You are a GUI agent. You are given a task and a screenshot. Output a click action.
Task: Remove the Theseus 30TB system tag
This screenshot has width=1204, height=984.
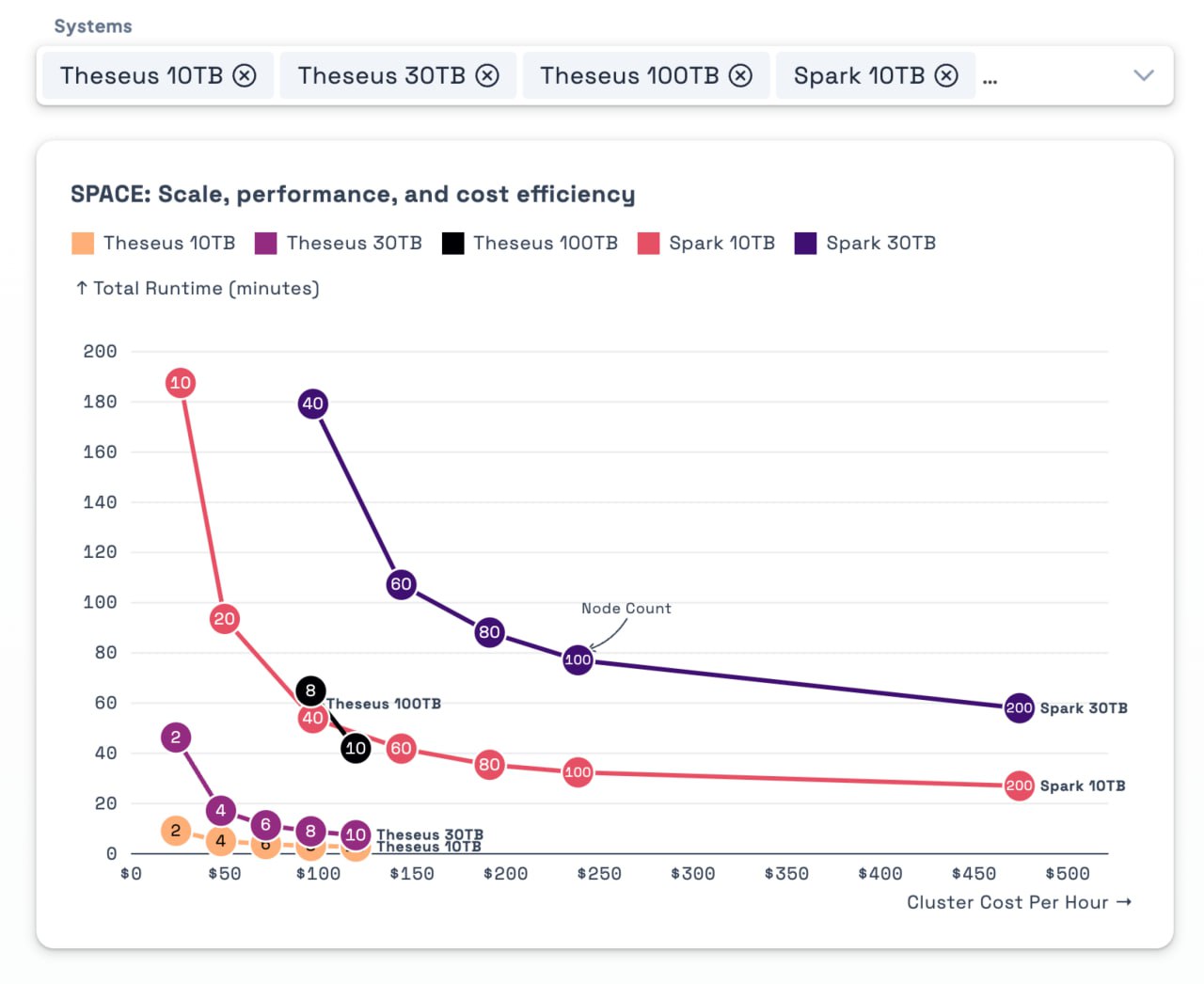487,75
